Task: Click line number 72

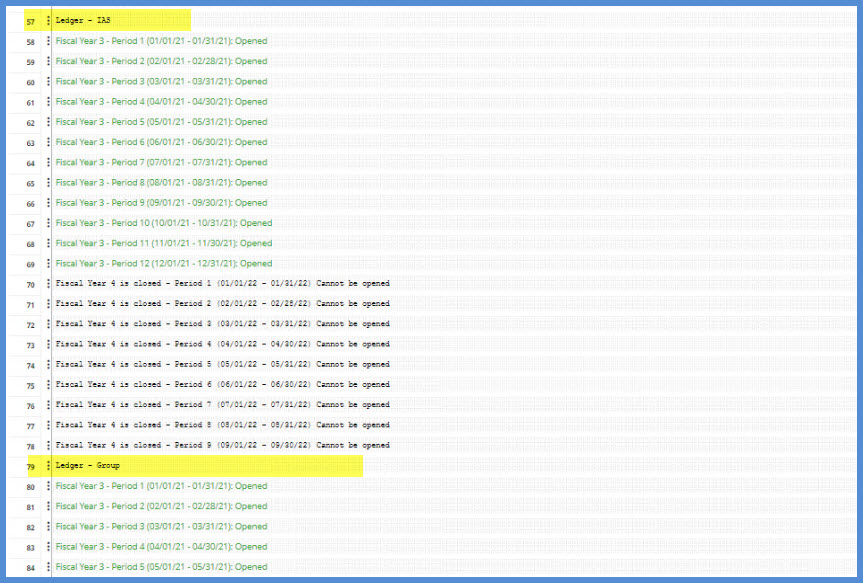Action: click(x=31, y=325)
